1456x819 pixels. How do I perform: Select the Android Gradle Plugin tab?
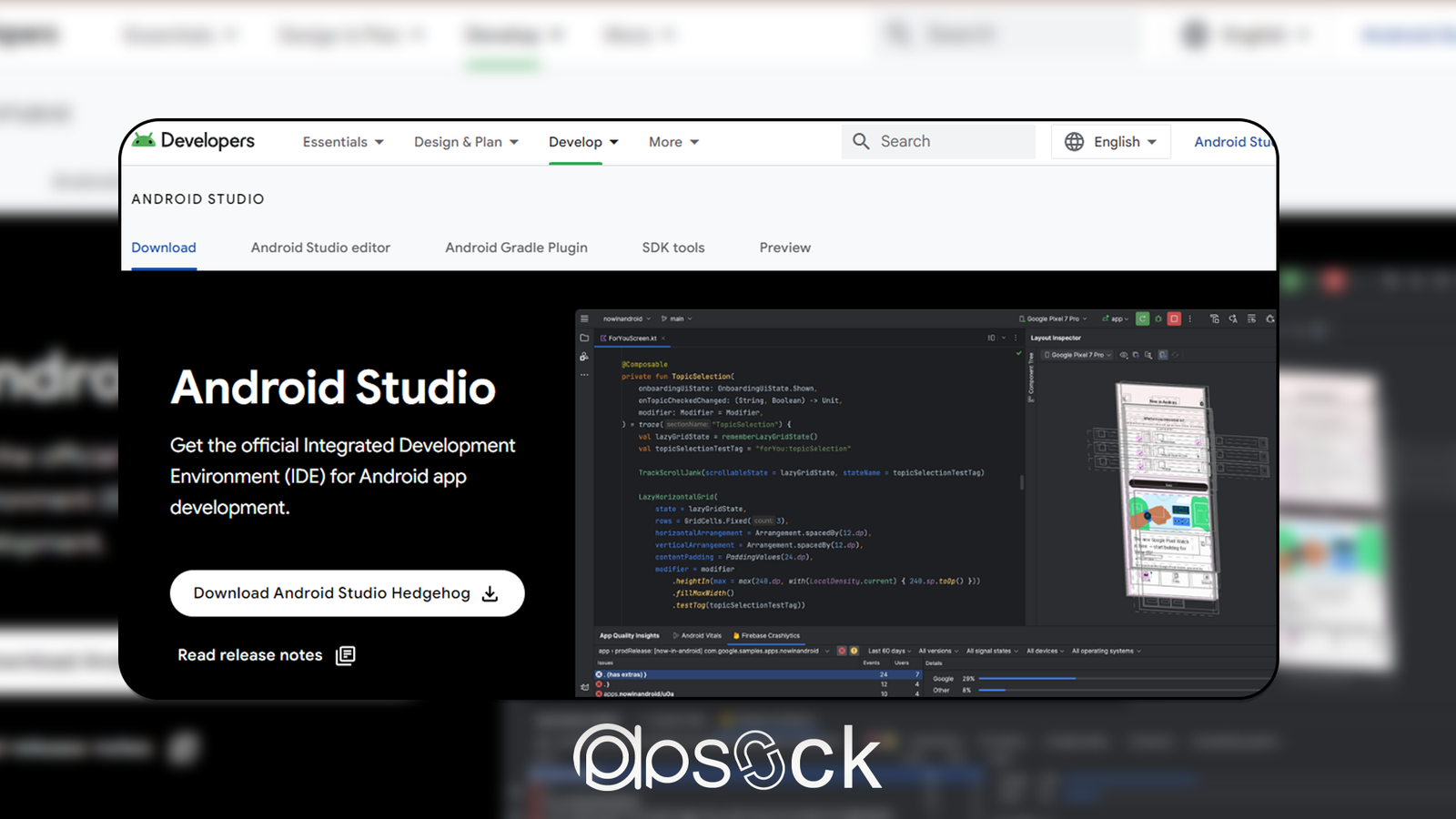[x=516, y=248]
